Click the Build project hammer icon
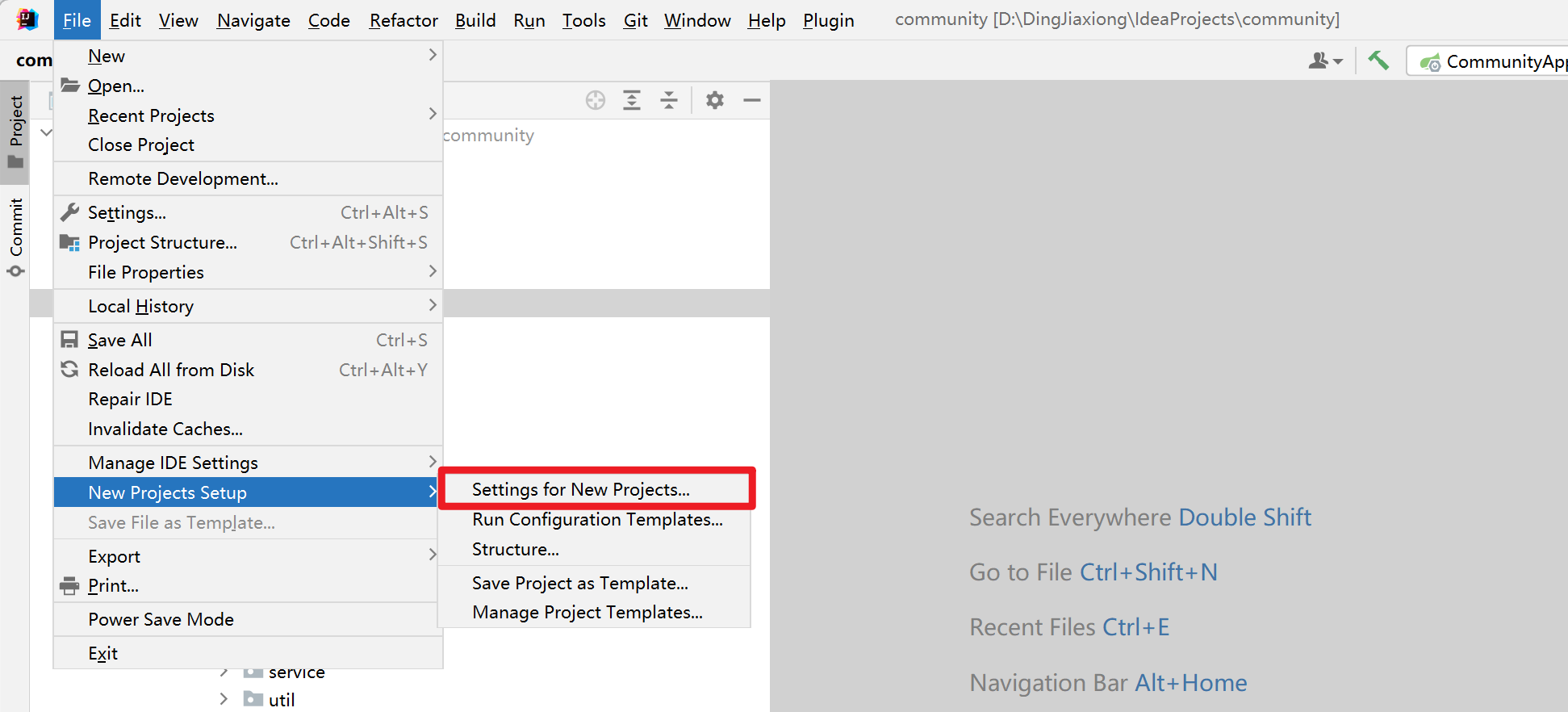1568x712 pixels. pos(1378,61)
